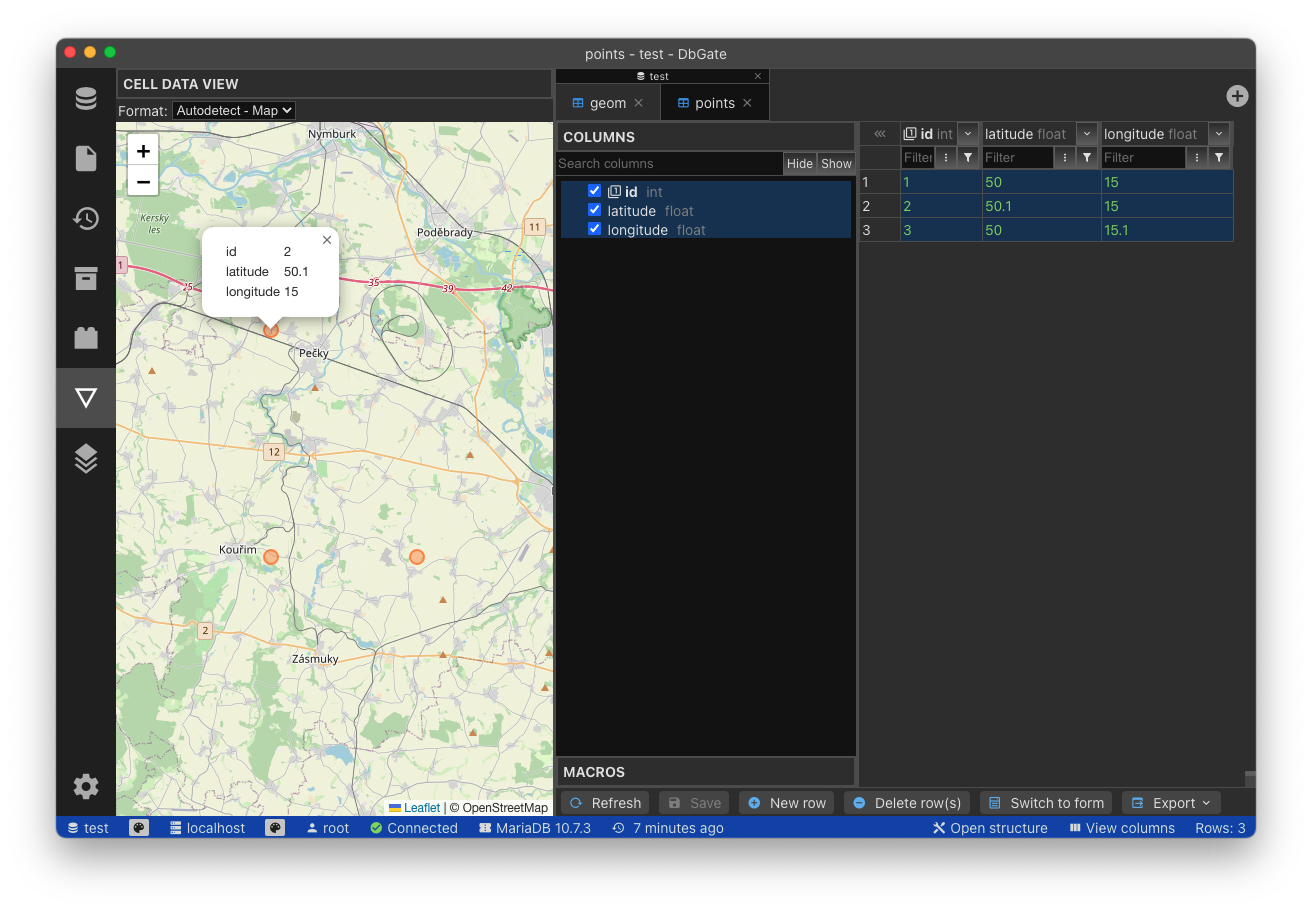
Task: Open the plugins sidebar icon
Action: click(86, 338)
